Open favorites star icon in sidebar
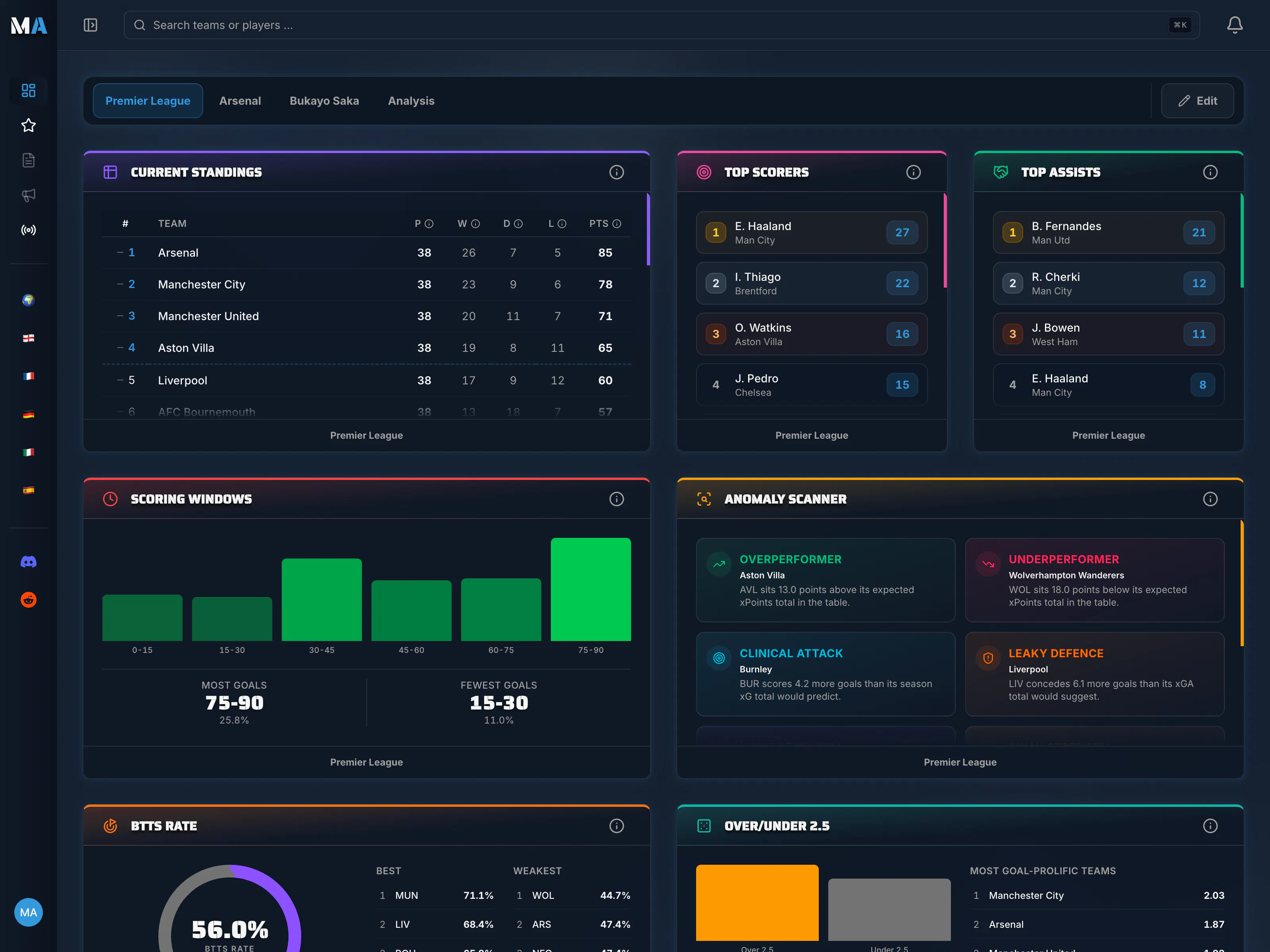 [x=28, y=125]
